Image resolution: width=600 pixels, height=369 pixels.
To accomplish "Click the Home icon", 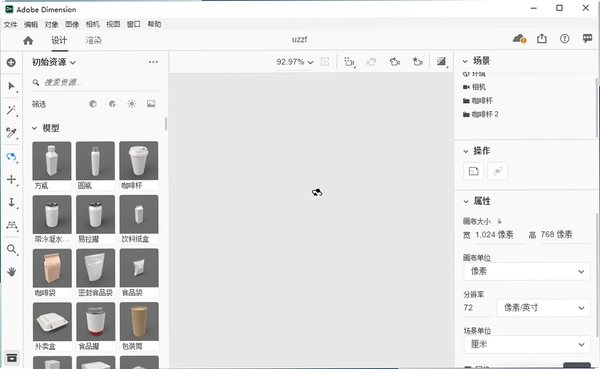I will click(28, 40).
